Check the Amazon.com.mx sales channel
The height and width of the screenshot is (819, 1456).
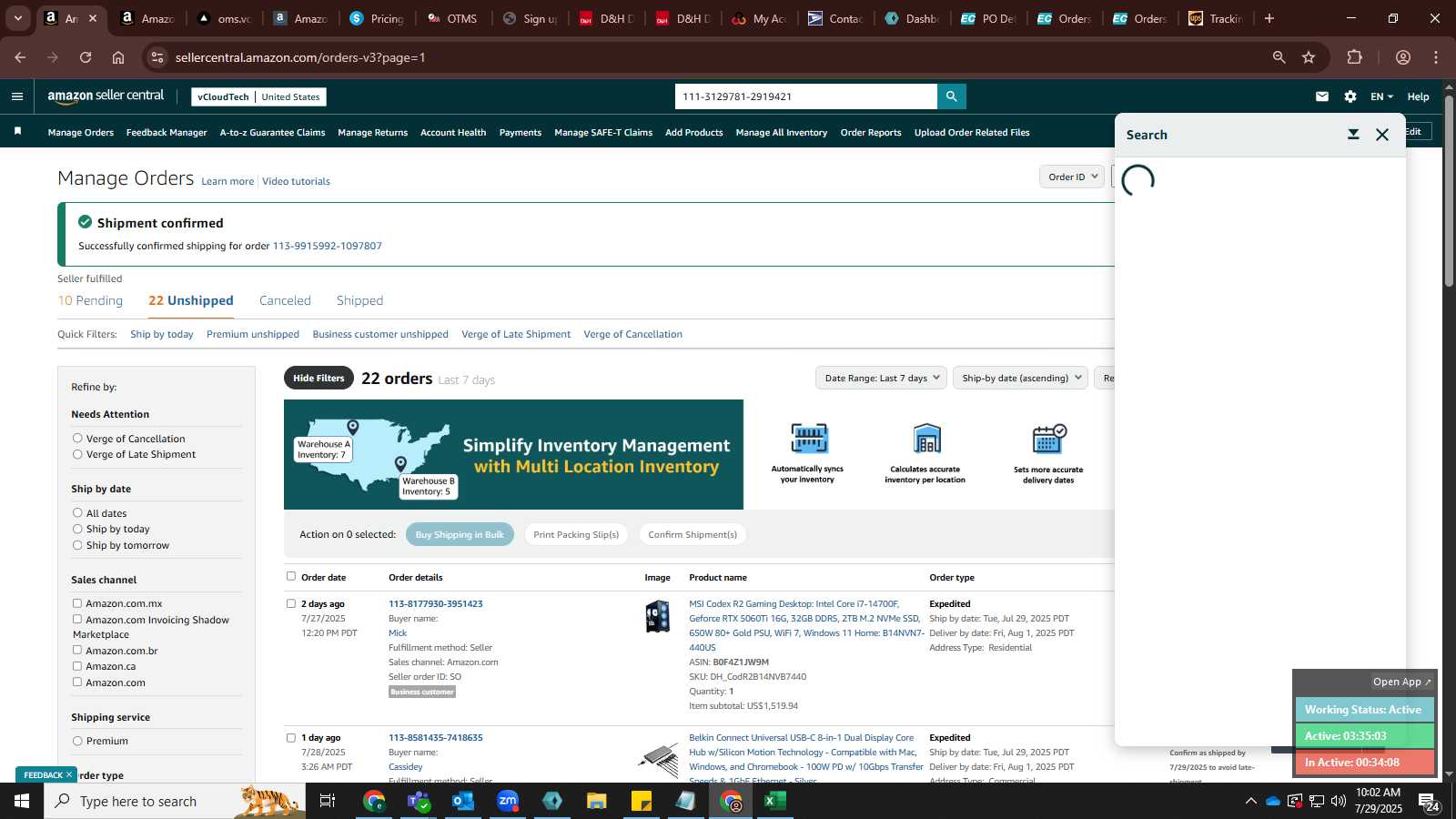click(x=77, y=603)
